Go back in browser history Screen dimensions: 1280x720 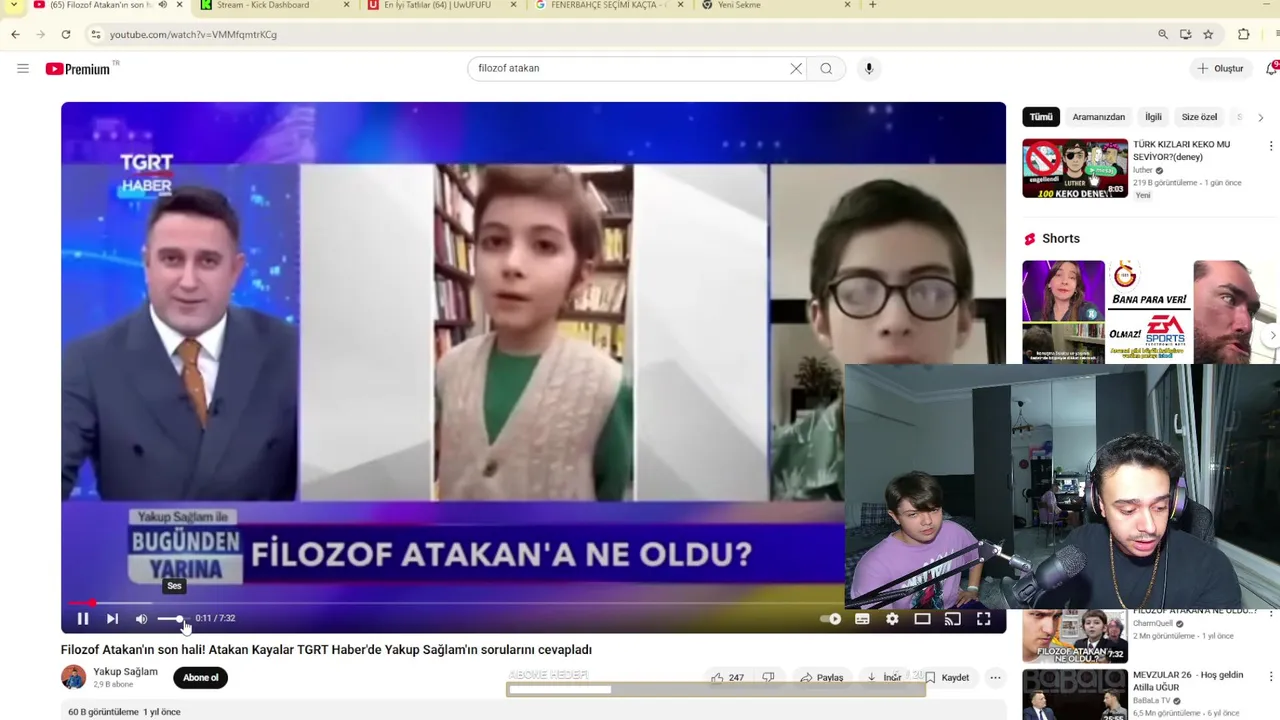pyautogui.click(x=15, y=34)
